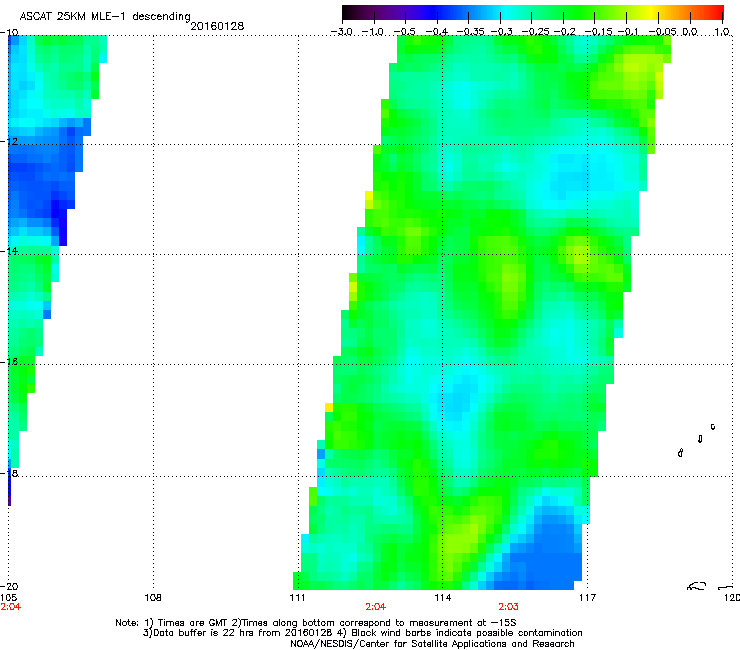Select the '-14' latitude axis label

coord(9,251)
